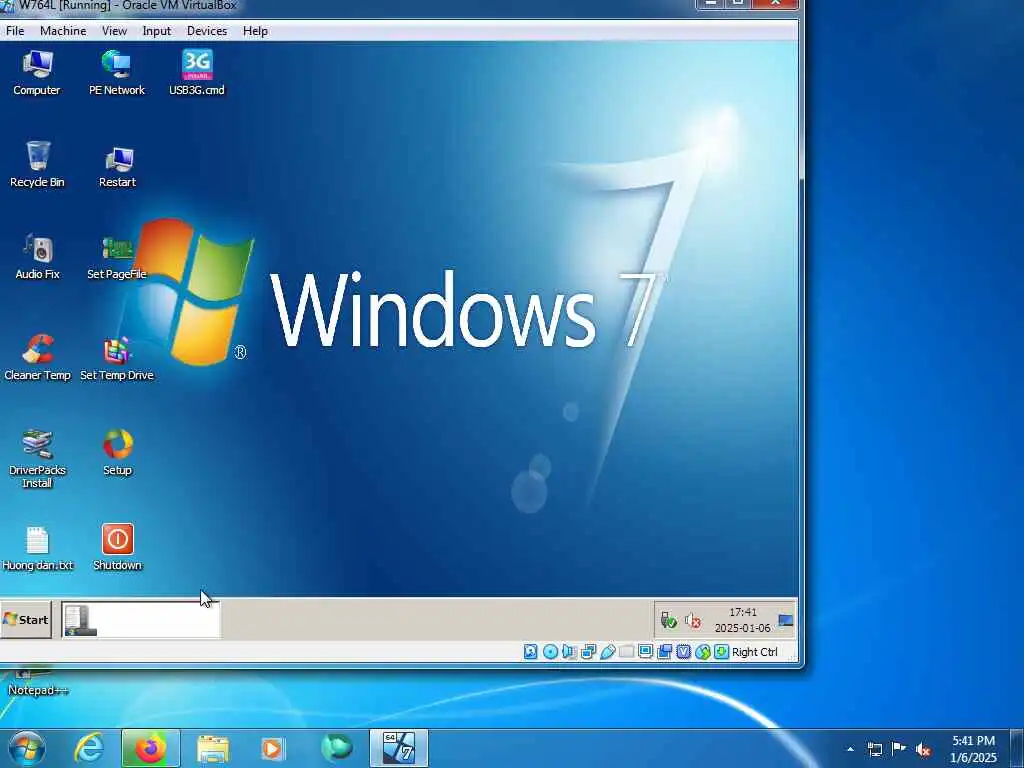1024x768 pixels.
Task: Click the VirtualBox USB devices indicator
Action: pyautogui.click(x=607, y=652)
